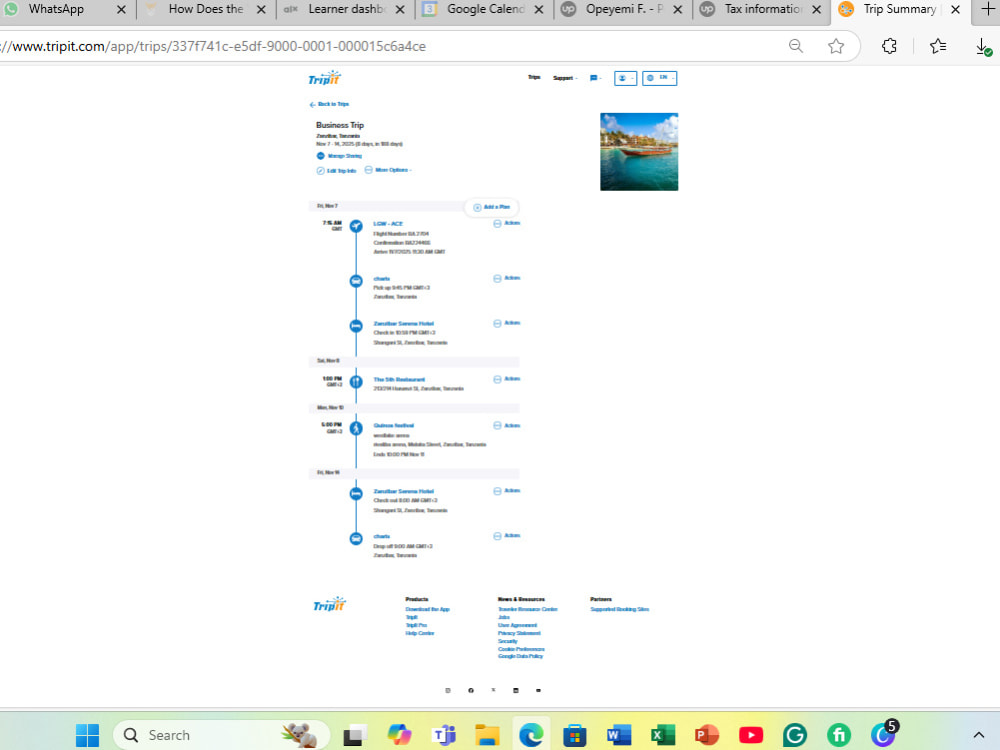Bookmark page with the star icon
The image size is (1000, 750).
pyautogui.click(x=836, y=46)
